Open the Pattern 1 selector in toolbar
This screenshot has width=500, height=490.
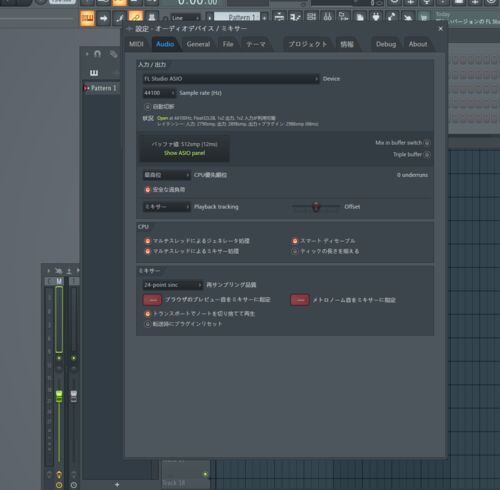click(x=237, y=17)
